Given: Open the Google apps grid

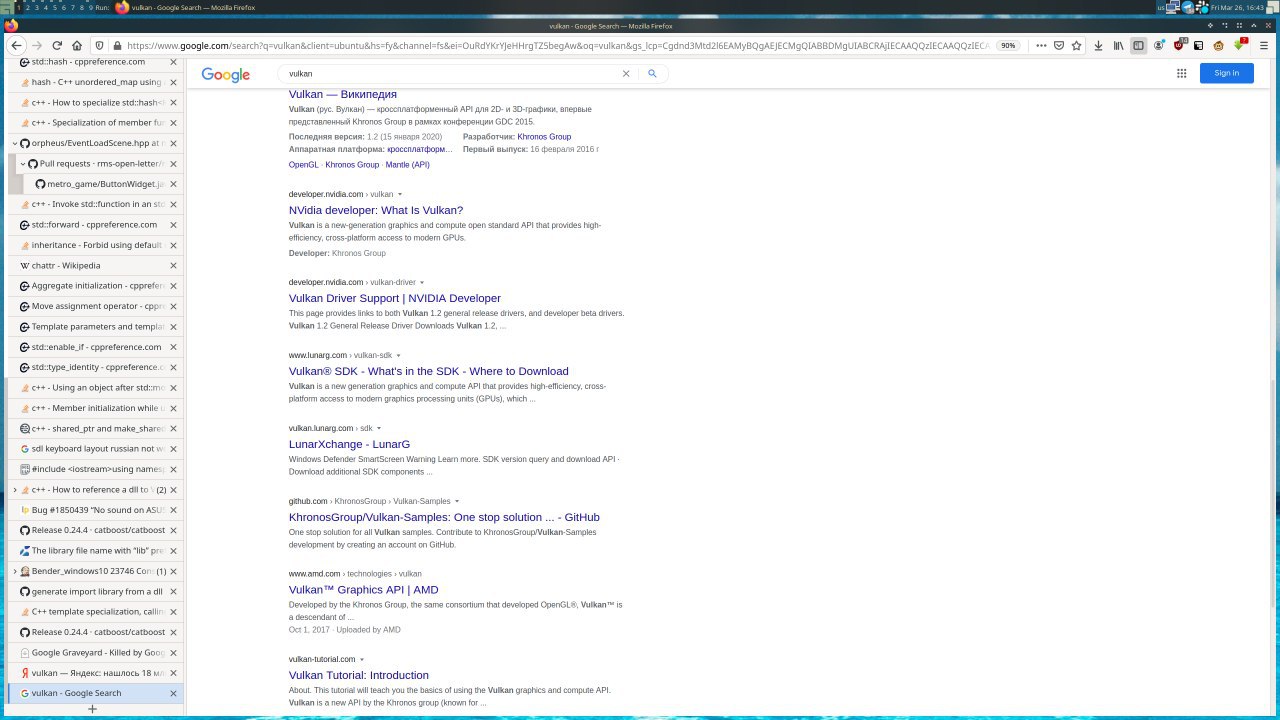Looking at the screenshot, I should [1181, 73].
